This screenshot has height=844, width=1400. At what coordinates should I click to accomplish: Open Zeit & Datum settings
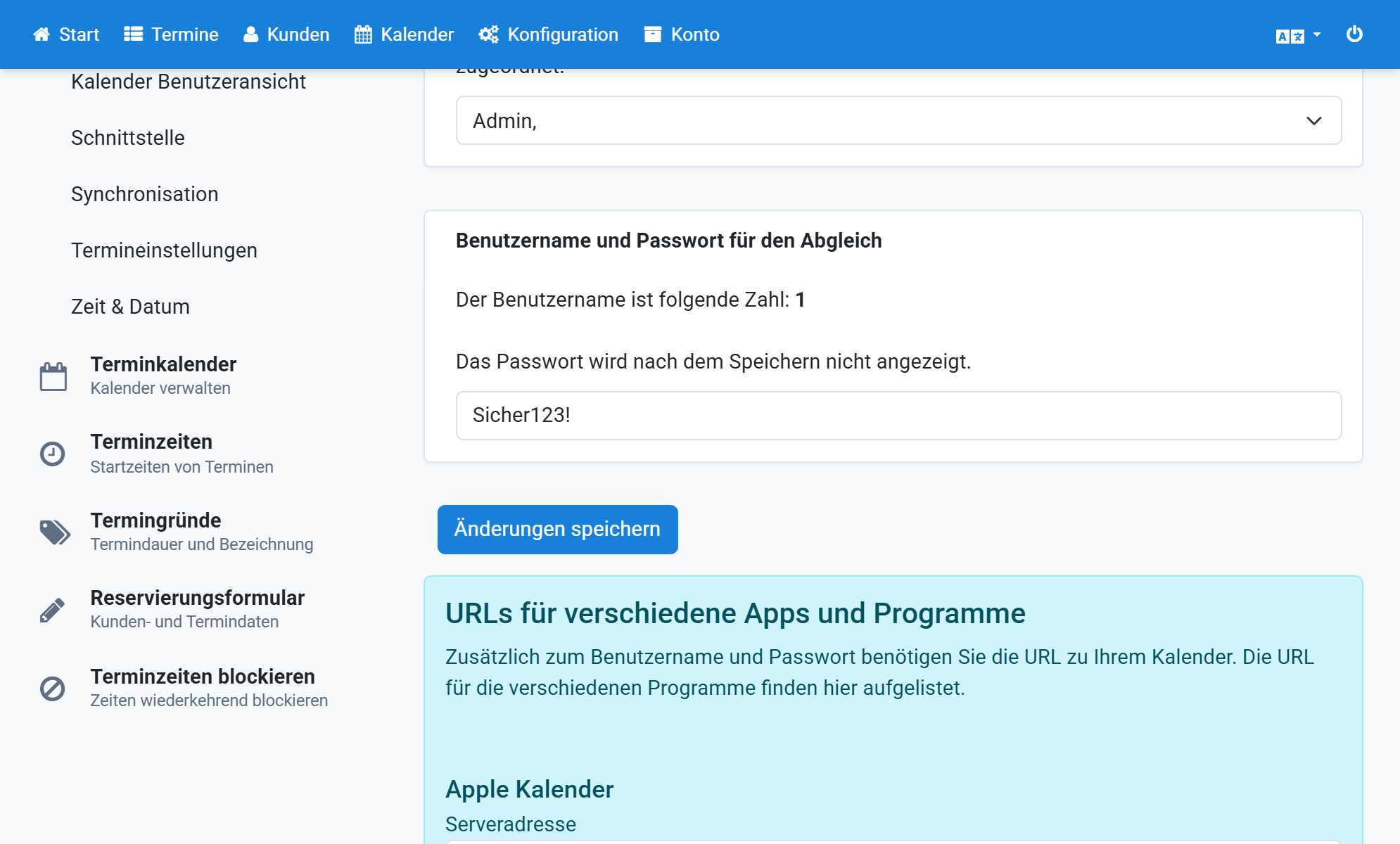coord(130,307)
